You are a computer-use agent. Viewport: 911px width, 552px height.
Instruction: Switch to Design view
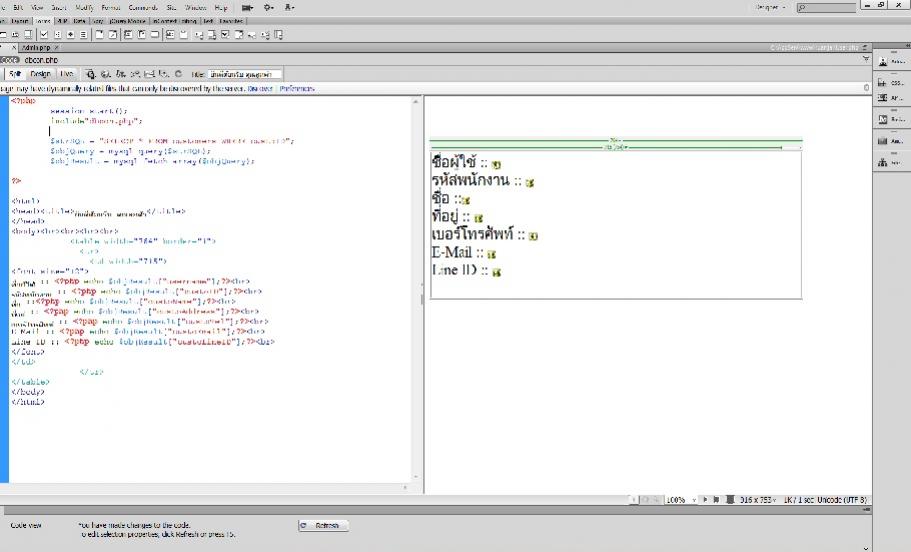(40, 74)
